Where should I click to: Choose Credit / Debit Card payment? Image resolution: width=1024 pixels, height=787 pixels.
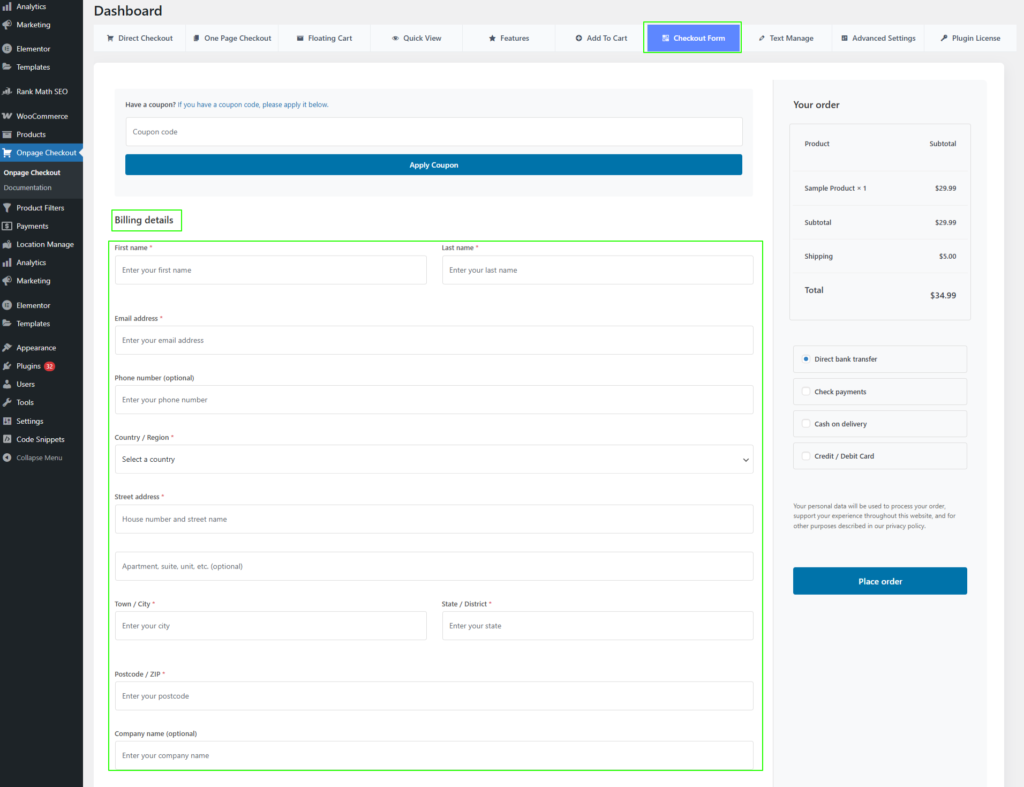(x=806, y=456)
